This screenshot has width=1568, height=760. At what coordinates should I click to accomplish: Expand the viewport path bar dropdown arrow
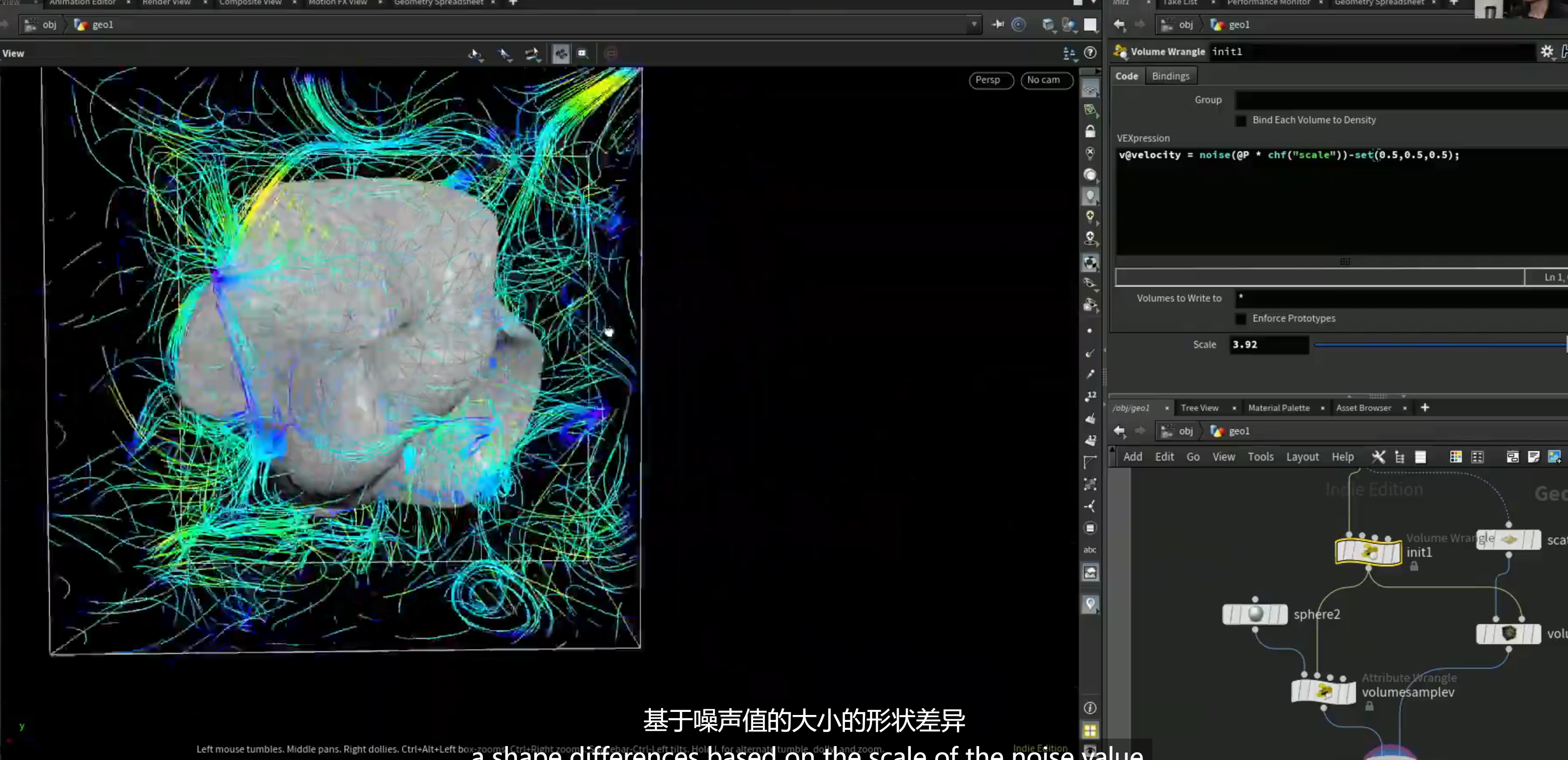point(974,25)
